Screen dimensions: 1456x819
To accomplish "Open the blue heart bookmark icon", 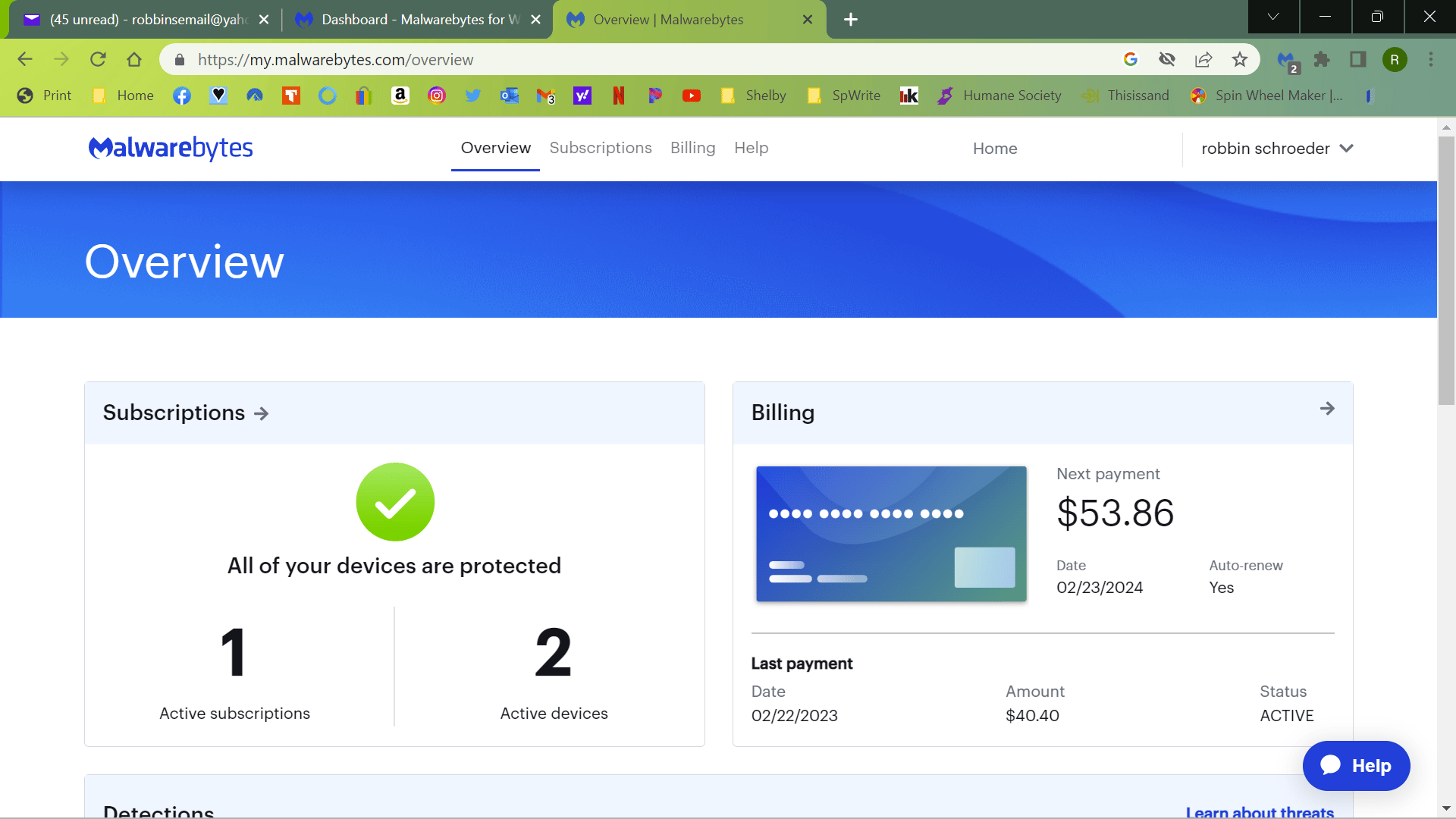I will coord(218,96).
